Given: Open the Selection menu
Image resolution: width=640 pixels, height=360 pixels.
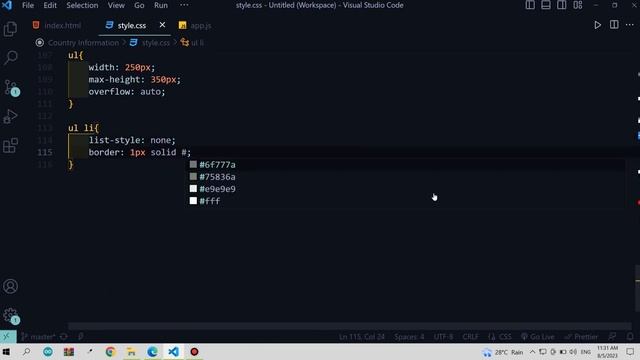Looking at the screenshot, I should (x=82, y=5).
